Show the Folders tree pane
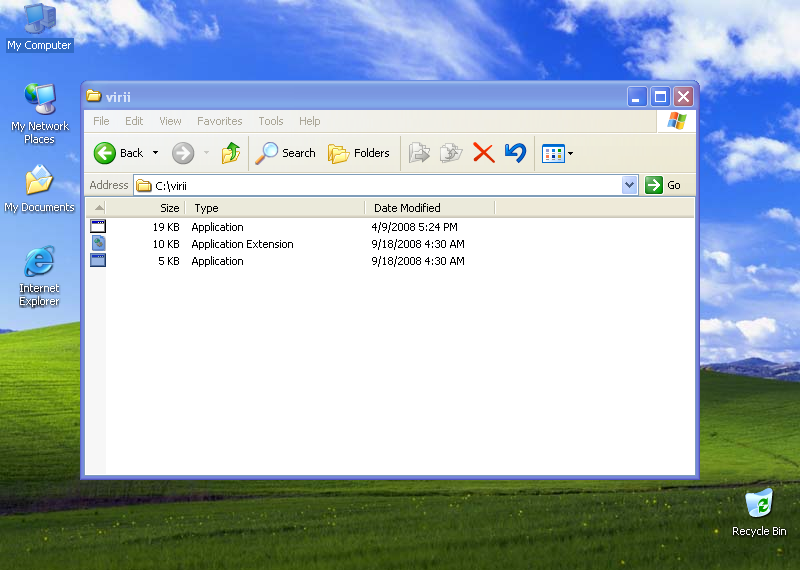 pyautogui.click(x=358, y=153)
